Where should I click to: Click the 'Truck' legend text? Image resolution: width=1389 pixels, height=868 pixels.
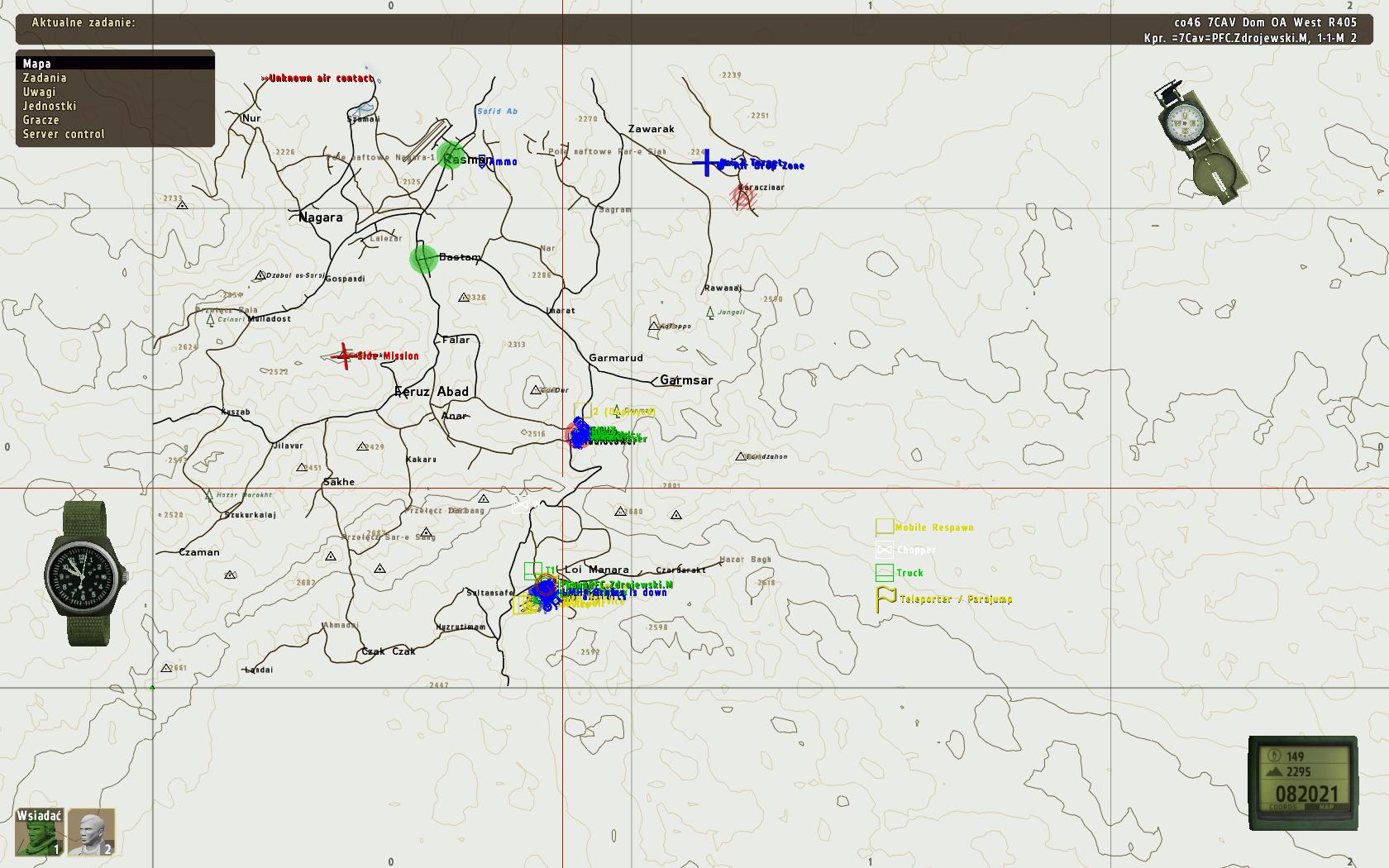coord(909,573)
